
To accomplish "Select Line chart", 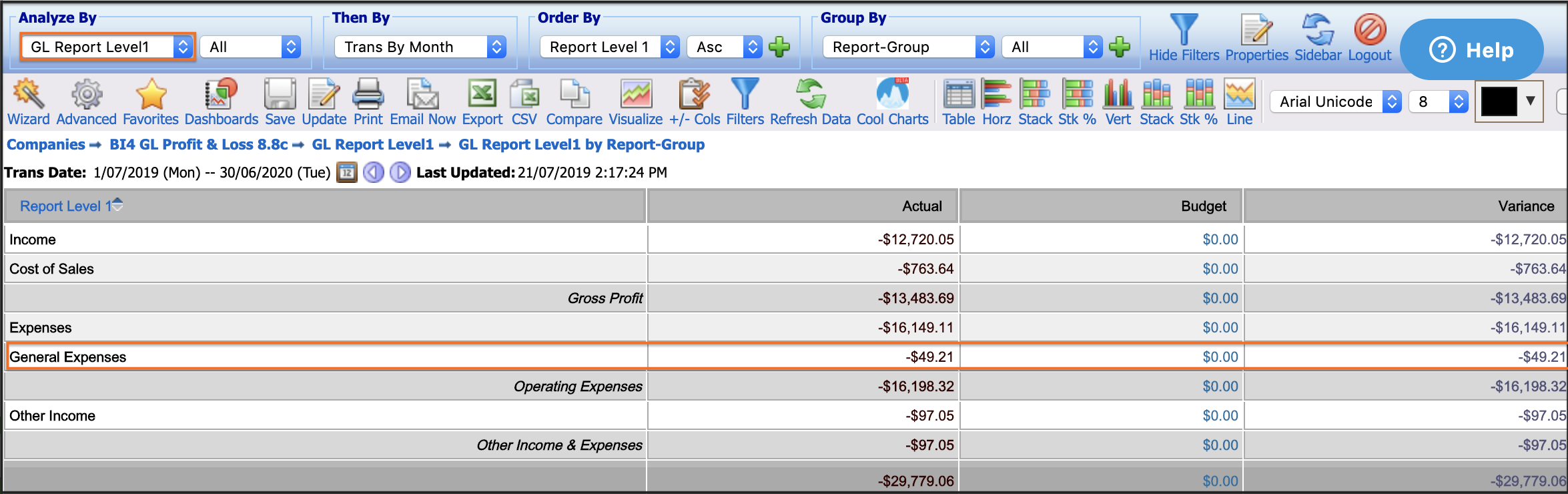I will pos(1239,101).
